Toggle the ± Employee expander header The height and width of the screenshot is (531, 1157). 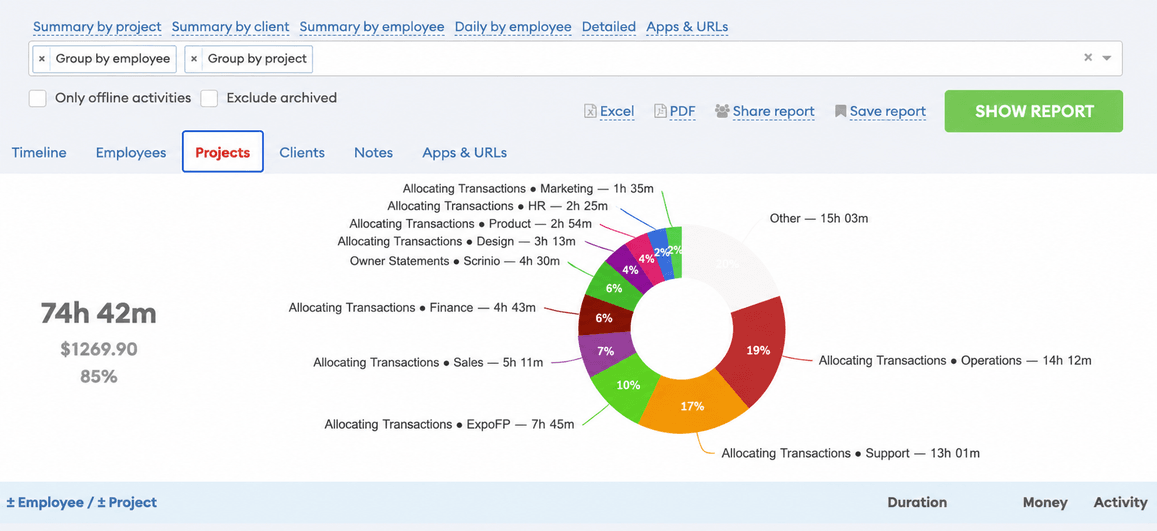coord(45,502)
